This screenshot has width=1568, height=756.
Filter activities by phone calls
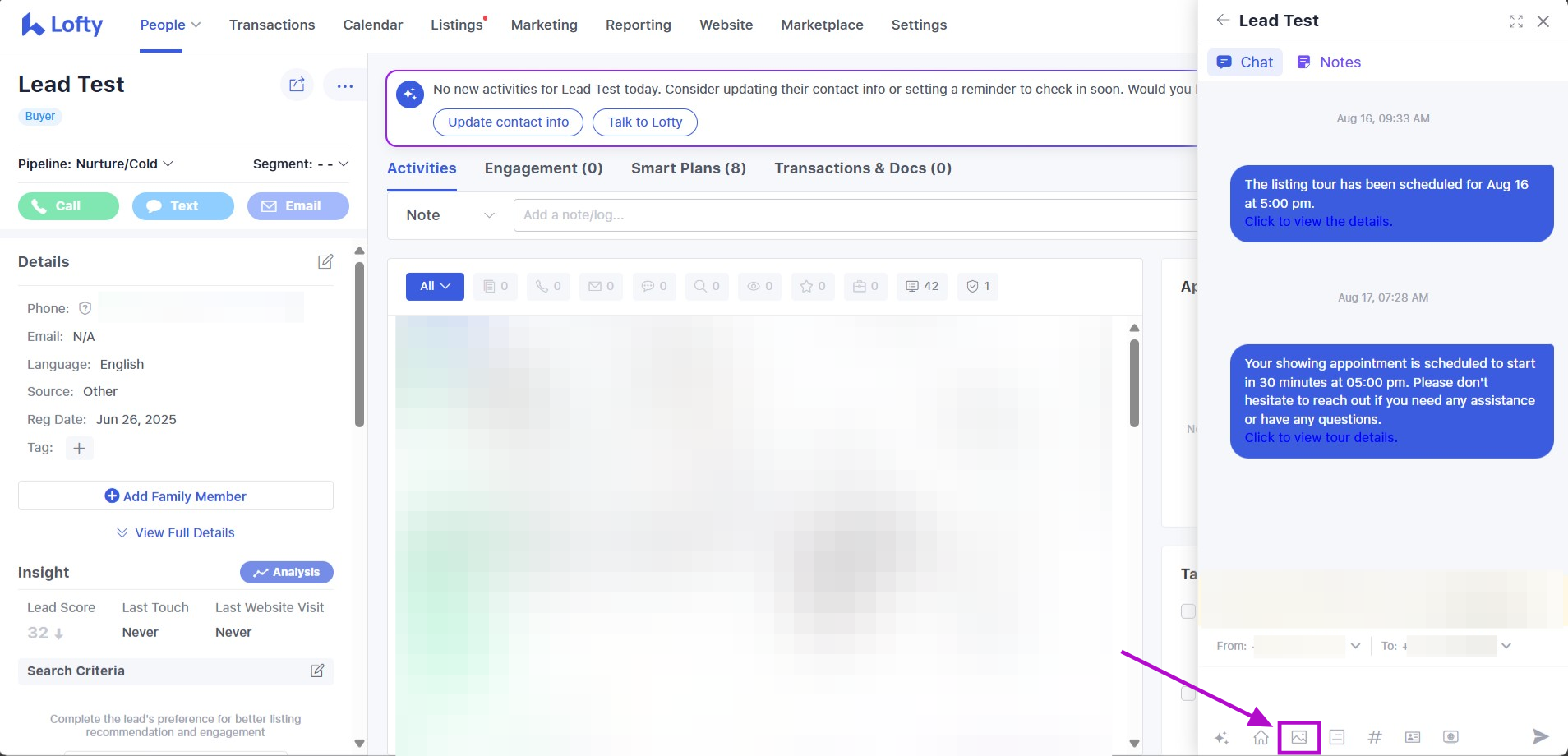pyautogui.click(x=548, y=286)
